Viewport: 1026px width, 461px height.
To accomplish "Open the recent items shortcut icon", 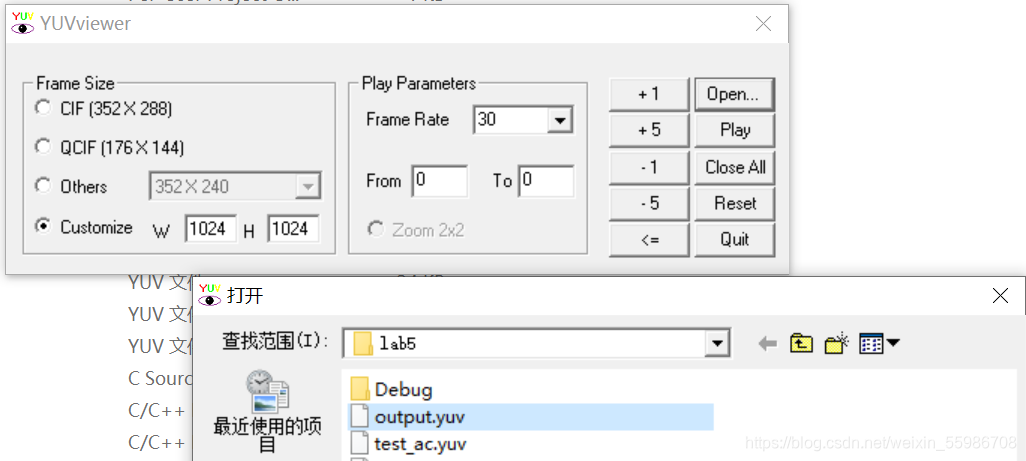I will pos(267,392).
